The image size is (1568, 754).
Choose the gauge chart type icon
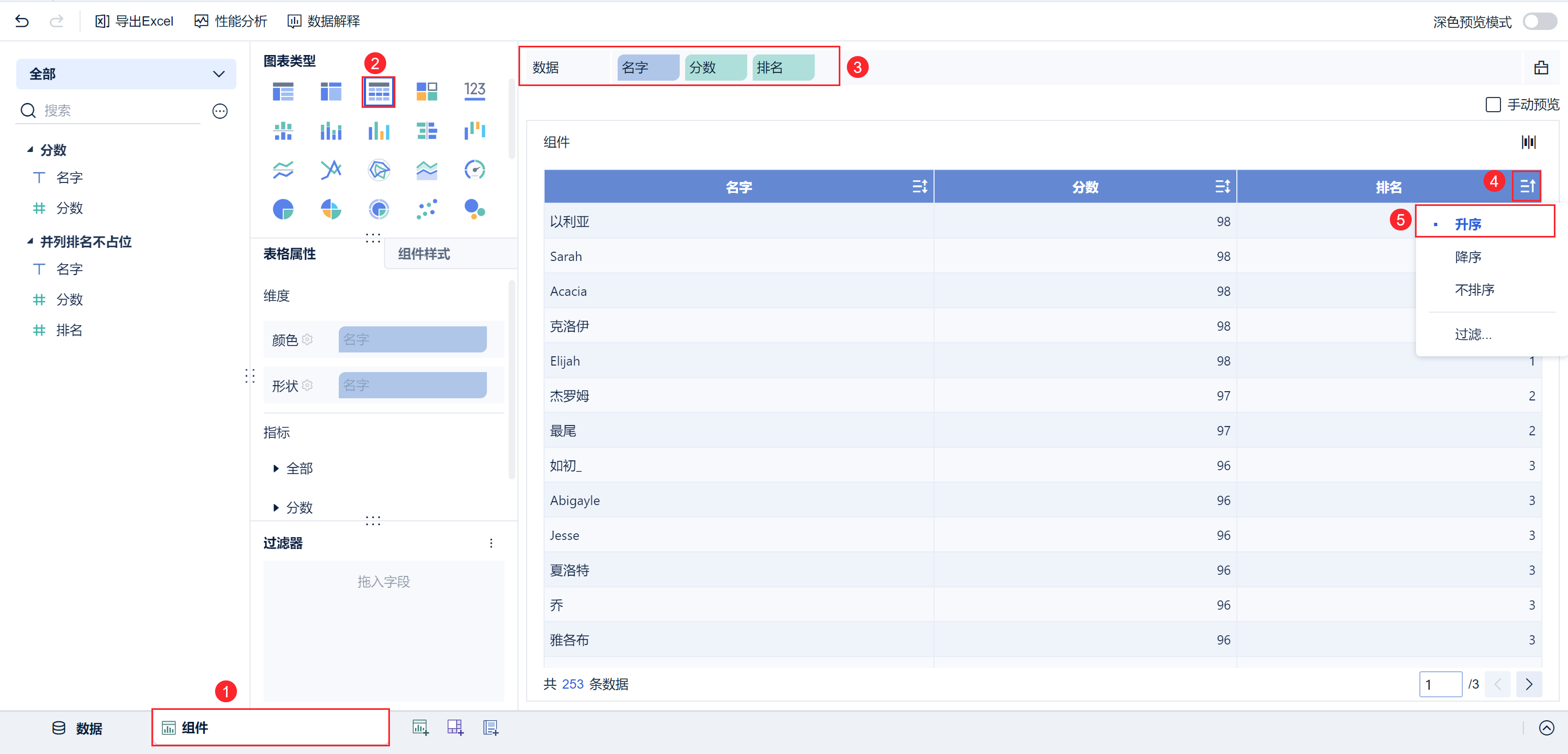(x=474, y=170)
